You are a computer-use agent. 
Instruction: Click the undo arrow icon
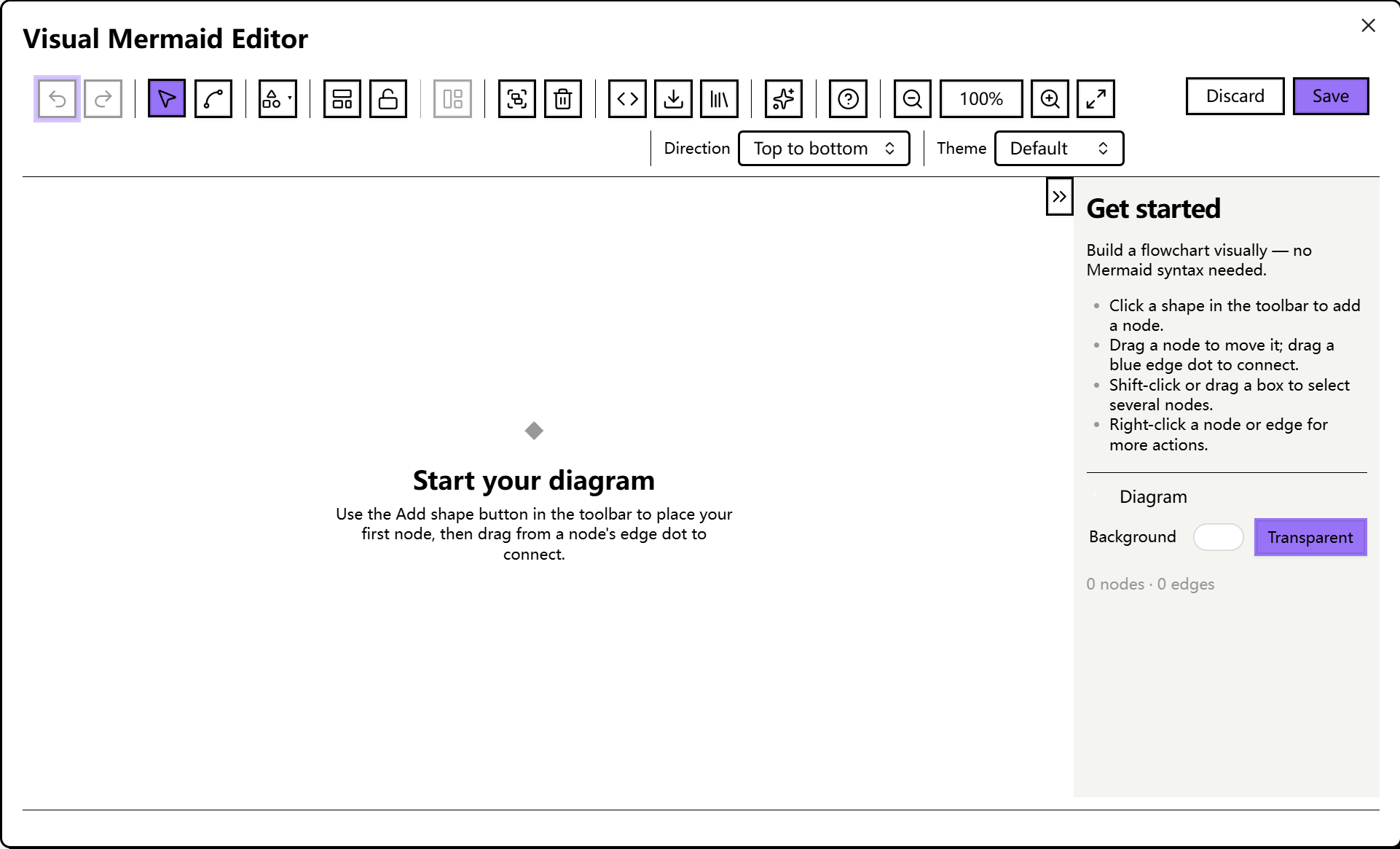coord(57,98)
